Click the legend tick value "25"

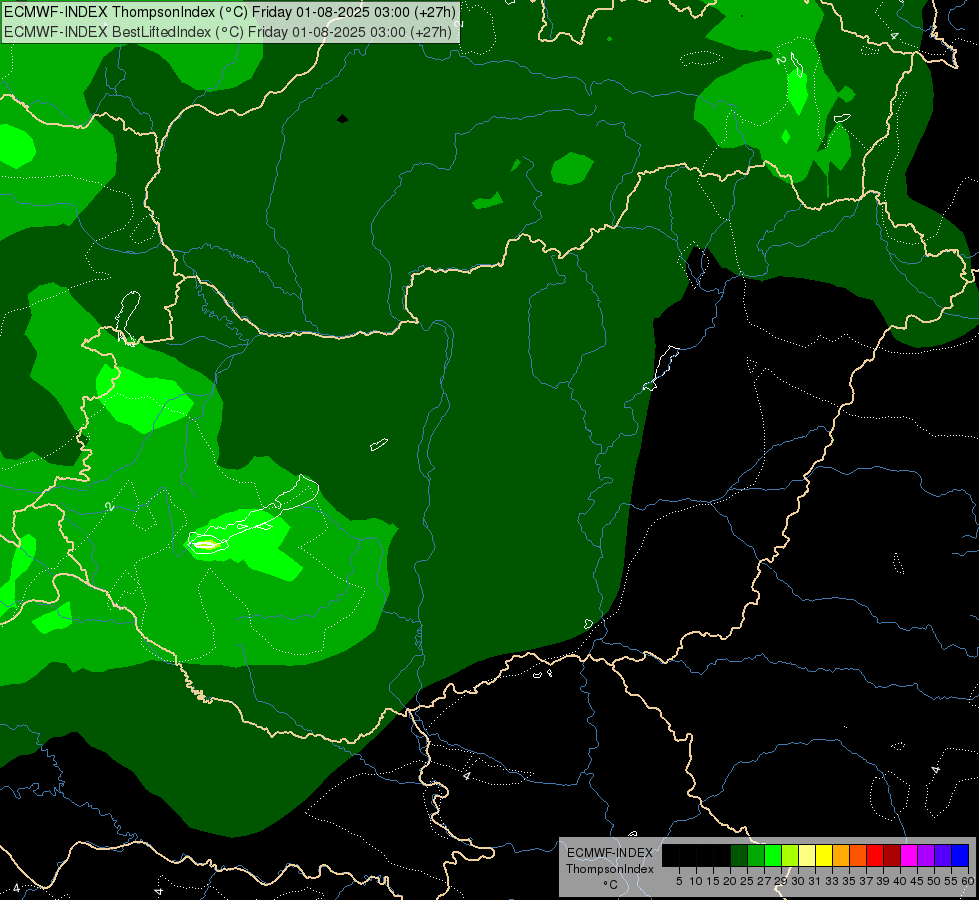(x=747, y=881)
